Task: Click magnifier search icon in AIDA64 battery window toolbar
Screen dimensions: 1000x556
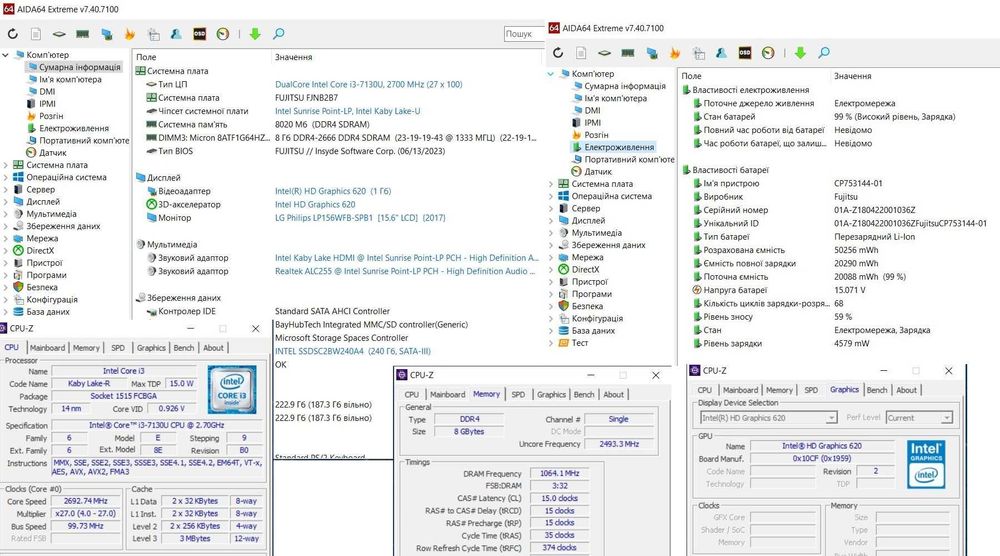Action: click(x=824, y=53)
